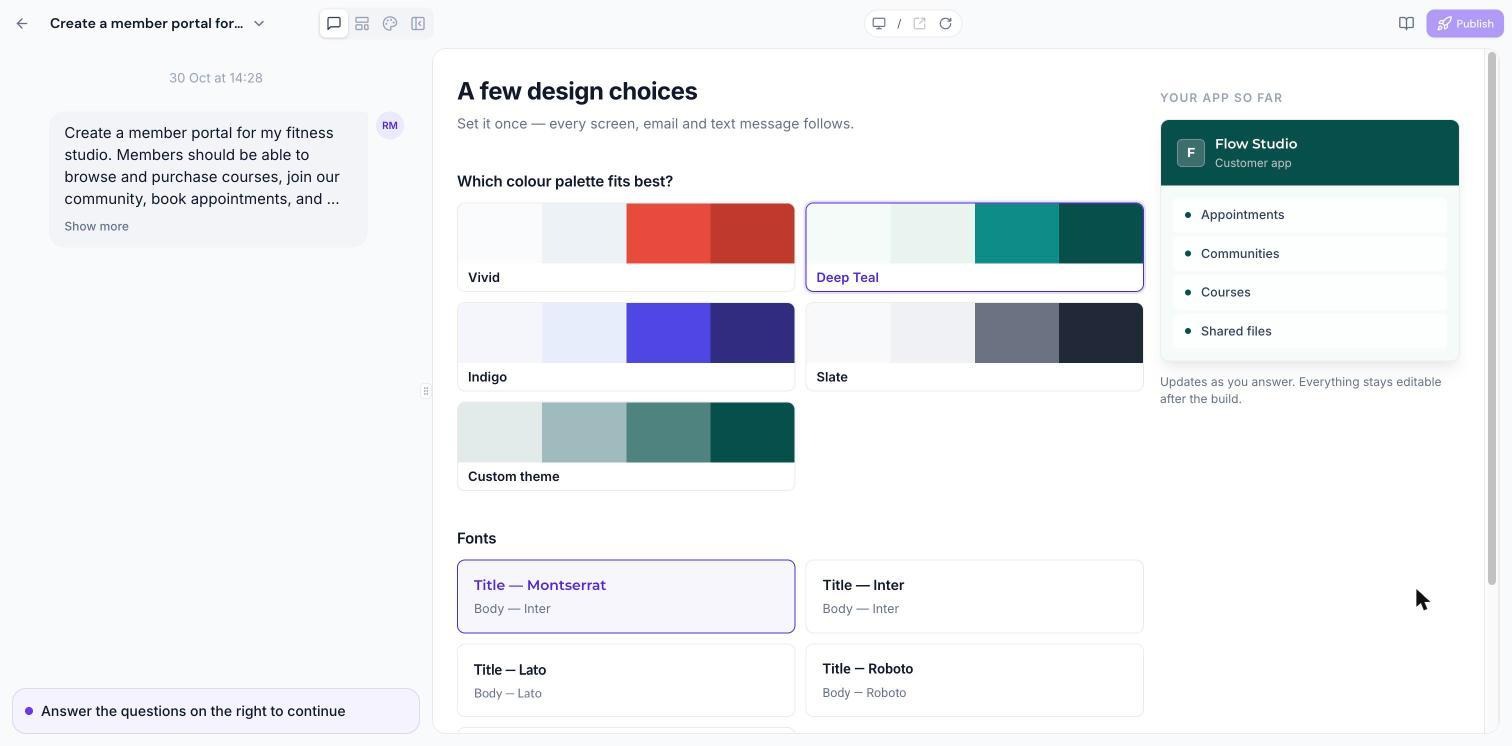Click the page vertical scrollbar thumb
1512x746 pixels.
(1492, 318)
